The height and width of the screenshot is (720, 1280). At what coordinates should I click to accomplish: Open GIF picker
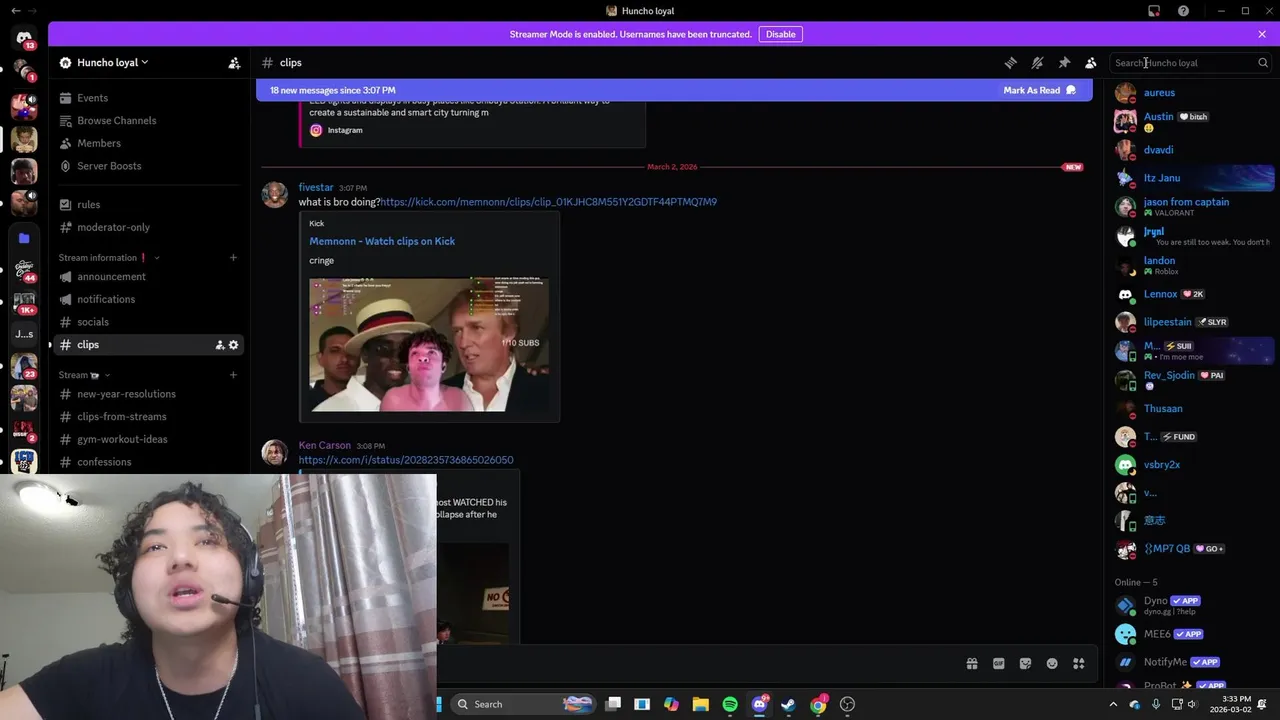coord(998,663)
